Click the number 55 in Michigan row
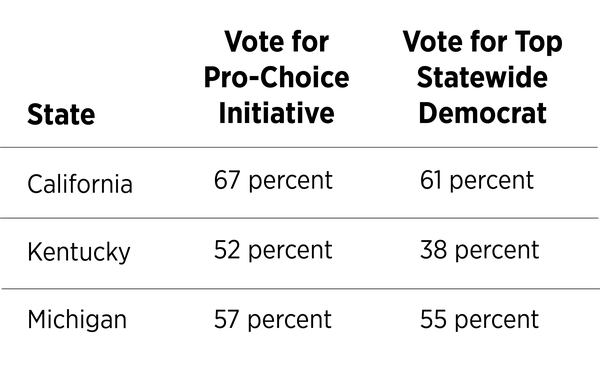The image size is (600, 378). 433,319
